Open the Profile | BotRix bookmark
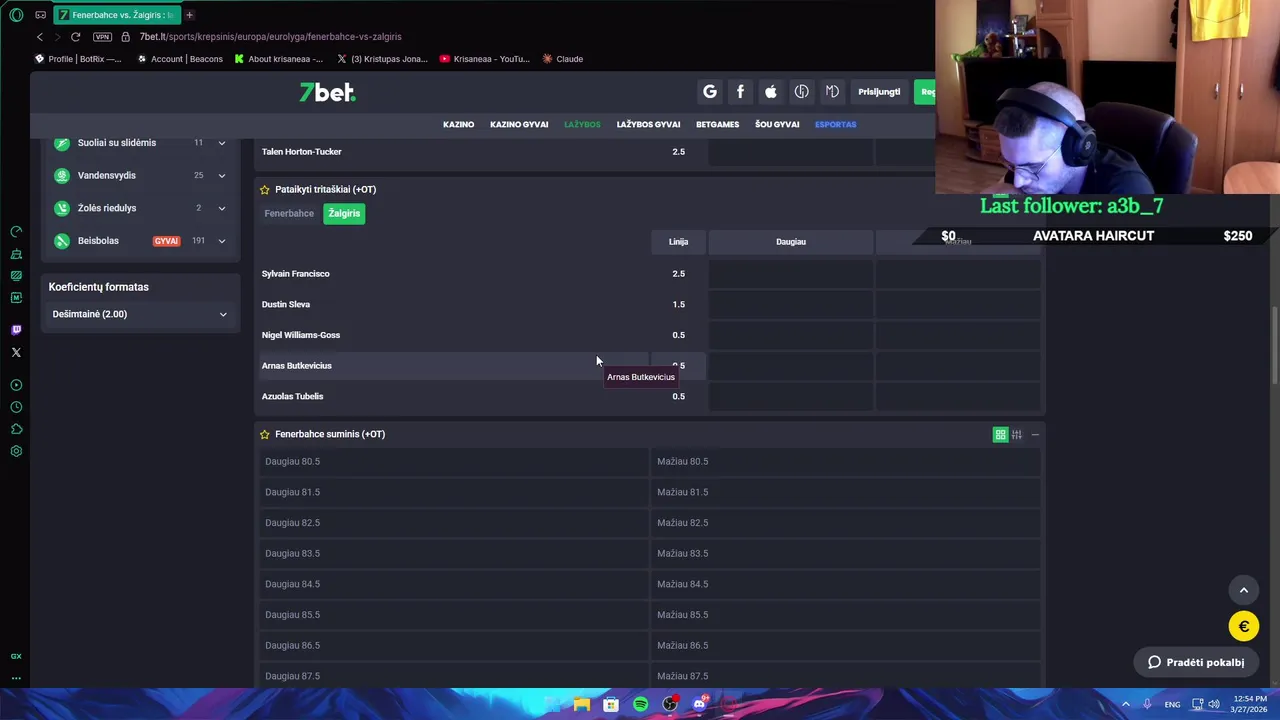The image size is (1280, 720). 78,59
